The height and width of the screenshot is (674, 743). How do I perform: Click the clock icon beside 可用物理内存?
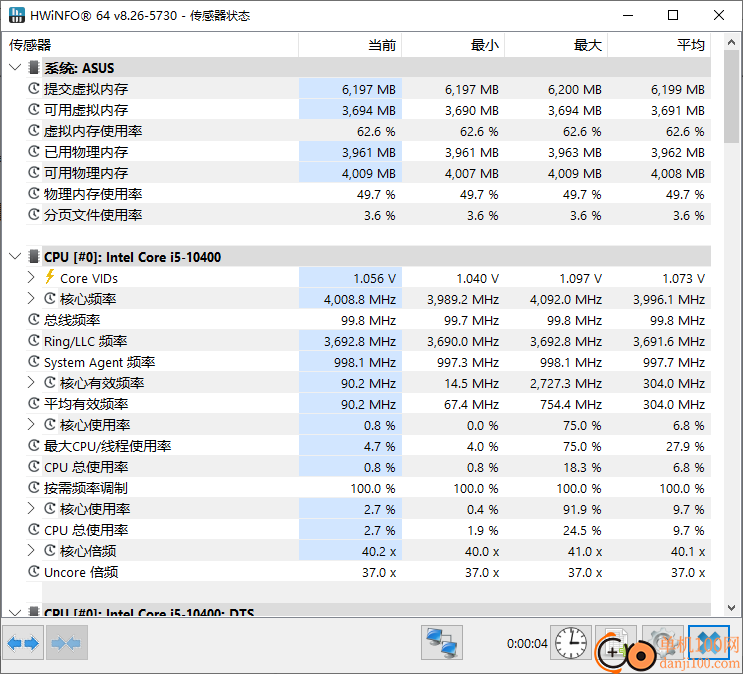(x=34, y=173)
